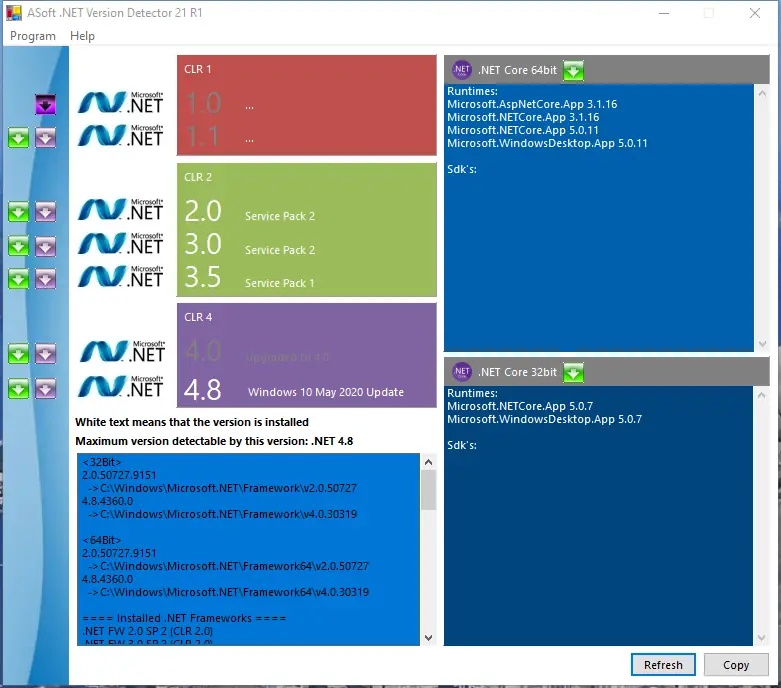Click the .NET Core 64bit purple logo

[x=462, y=70]
